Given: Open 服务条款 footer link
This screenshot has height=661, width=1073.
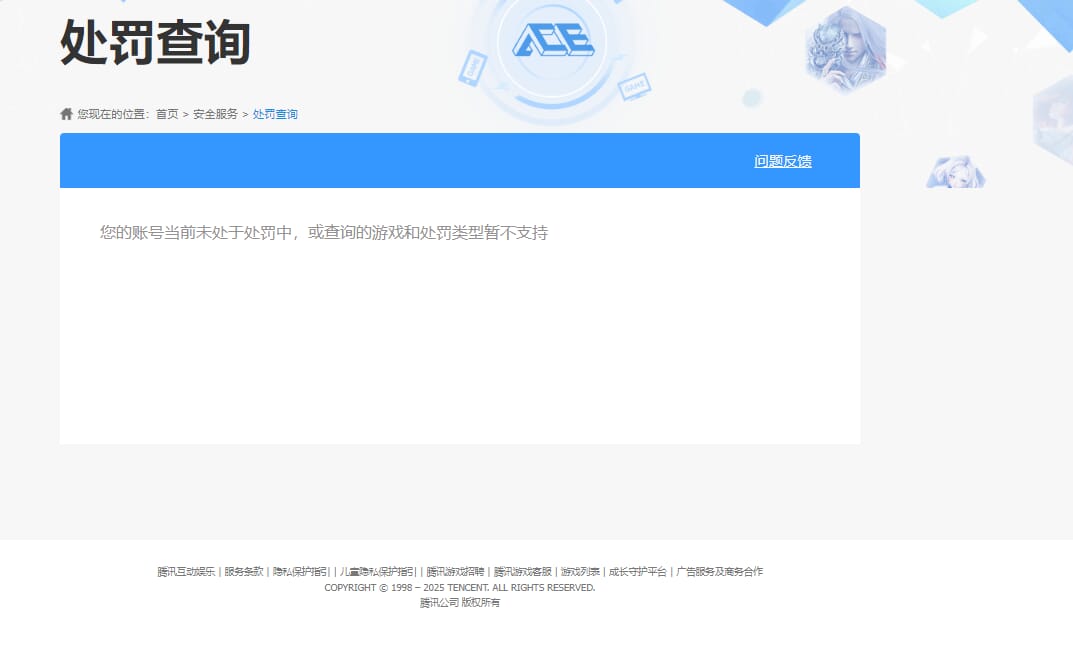Looking at the screenshot, I should click(x=244, y=571).
